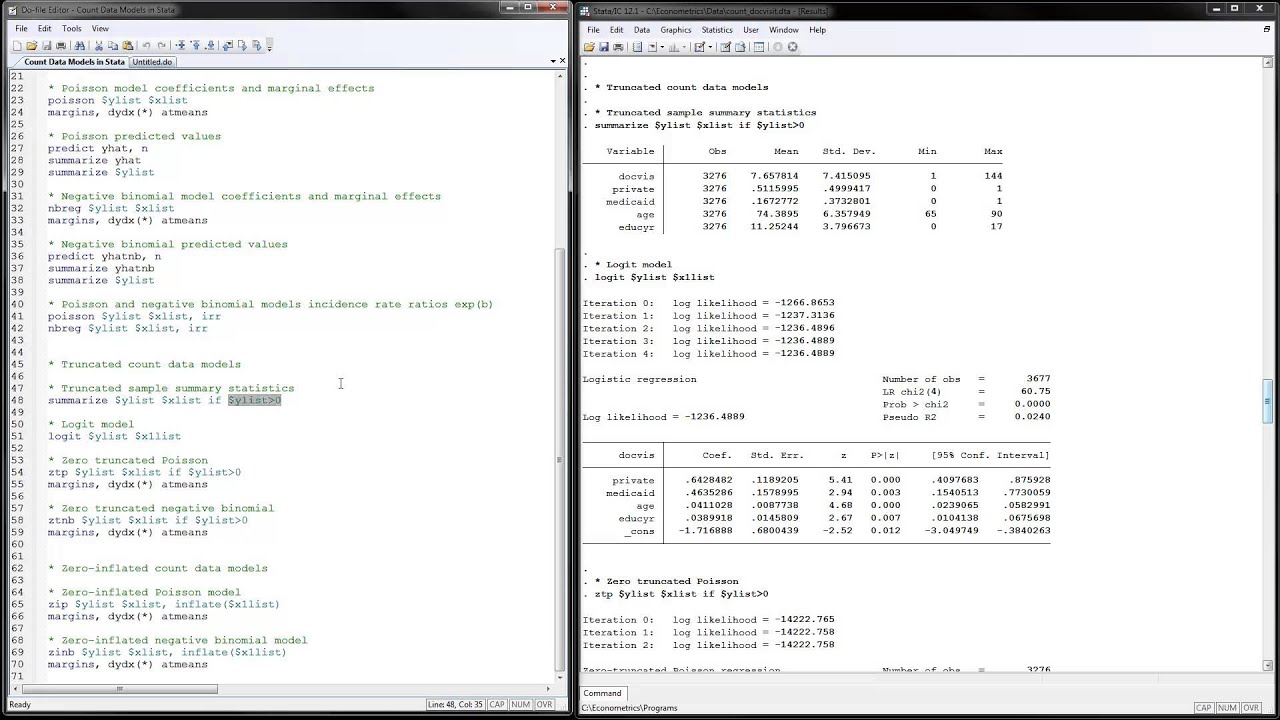This screenshot has width=1280, height=720.
Task: Click C:\Econometrics\Programs path in Stata status bar
Action: click(x=631, y=708)
